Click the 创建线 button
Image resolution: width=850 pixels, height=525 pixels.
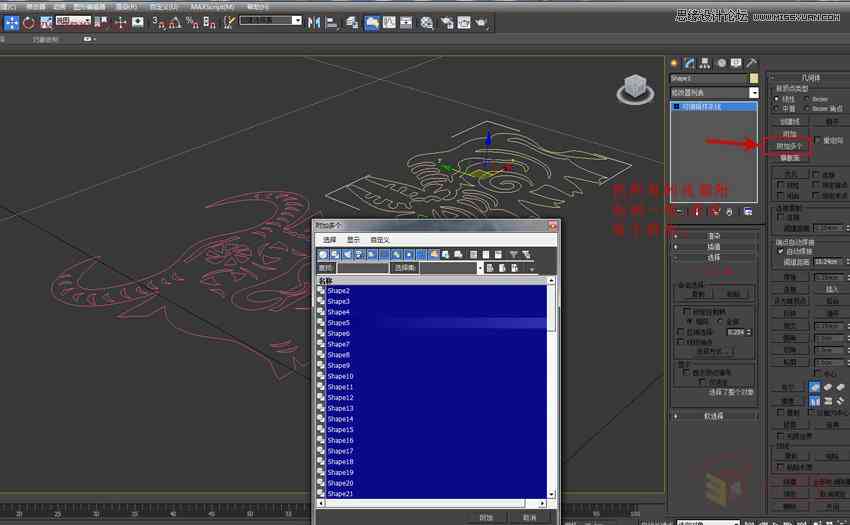coord(789,122)
